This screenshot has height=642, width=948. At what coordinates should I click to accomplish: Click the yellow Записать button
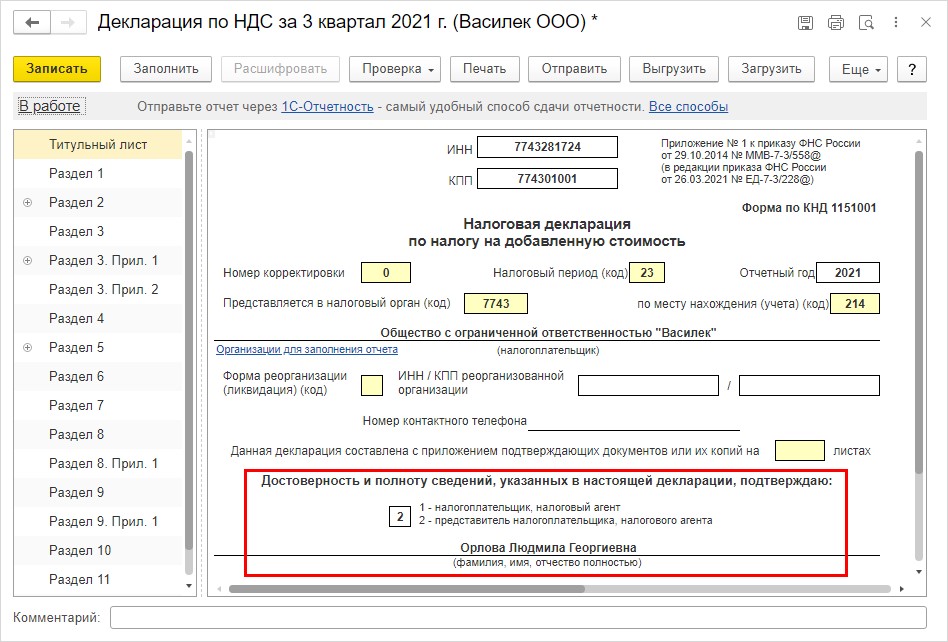pos(57,69)
